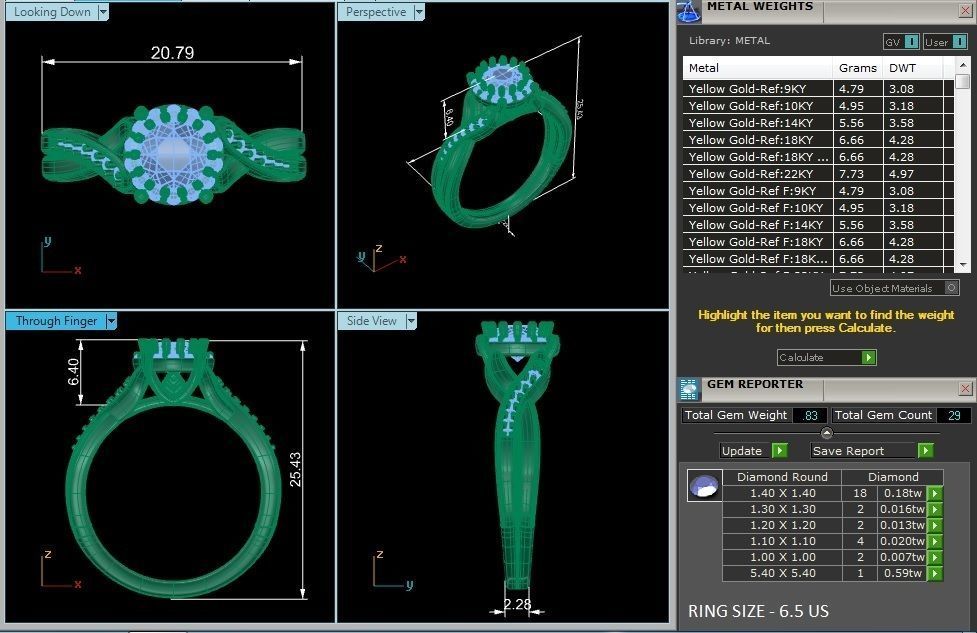Select the Perspective viewport title
Image resolution: width=977 pixels, height=633 pixels.
pos(376,12)
